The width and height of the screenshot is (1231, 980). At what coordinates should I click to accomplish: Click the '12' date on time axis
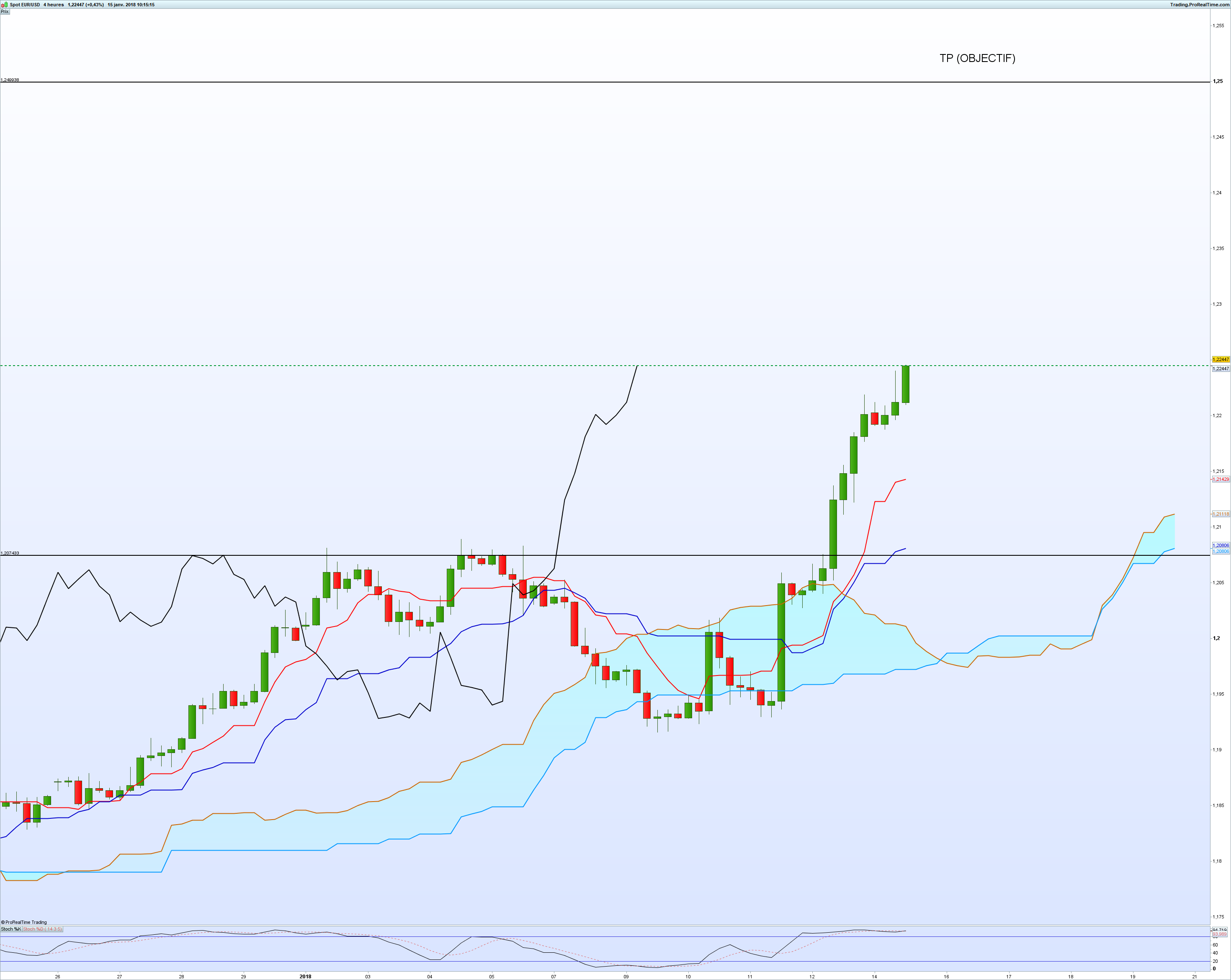812,977
